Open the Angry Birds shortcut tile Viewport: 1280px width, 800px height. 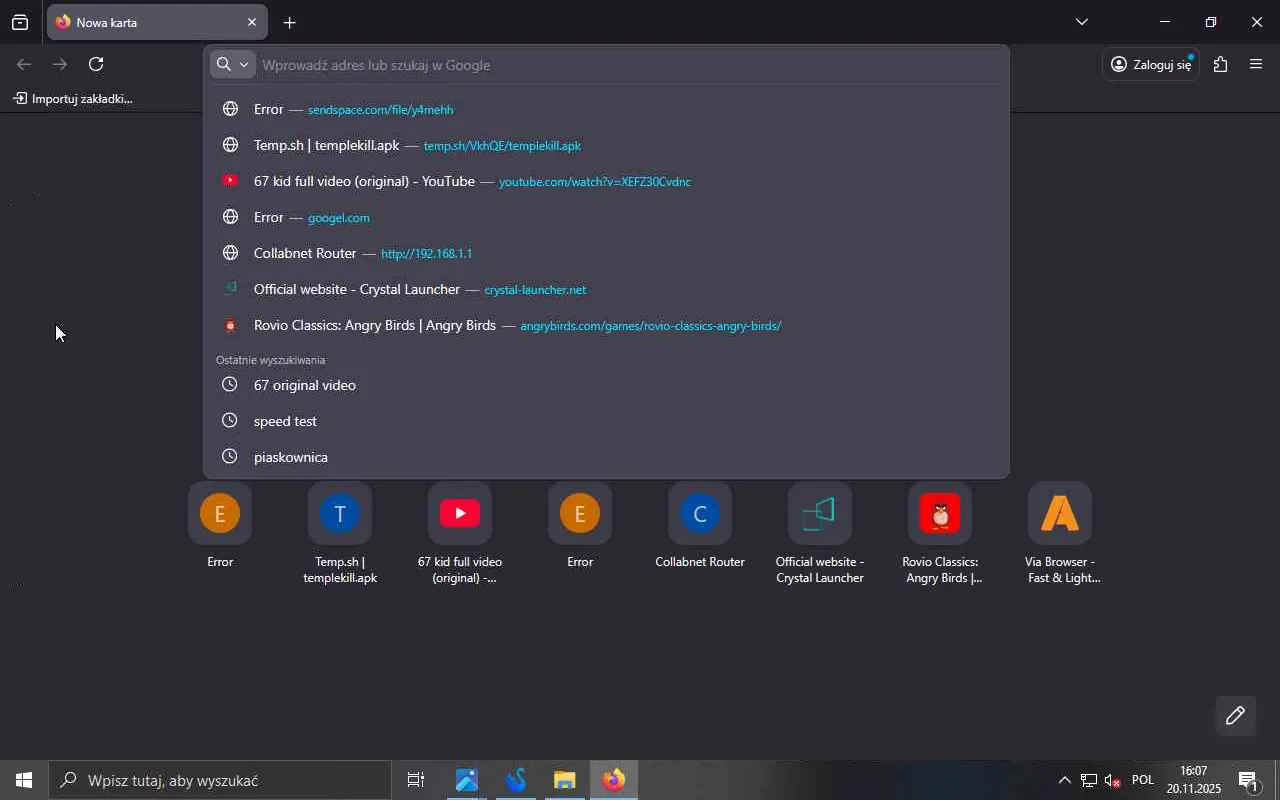[940, 534]
